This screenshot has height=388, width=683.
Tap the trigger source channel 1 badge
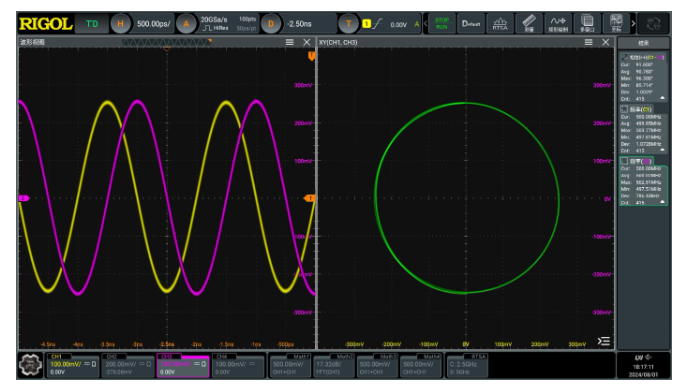366,24
